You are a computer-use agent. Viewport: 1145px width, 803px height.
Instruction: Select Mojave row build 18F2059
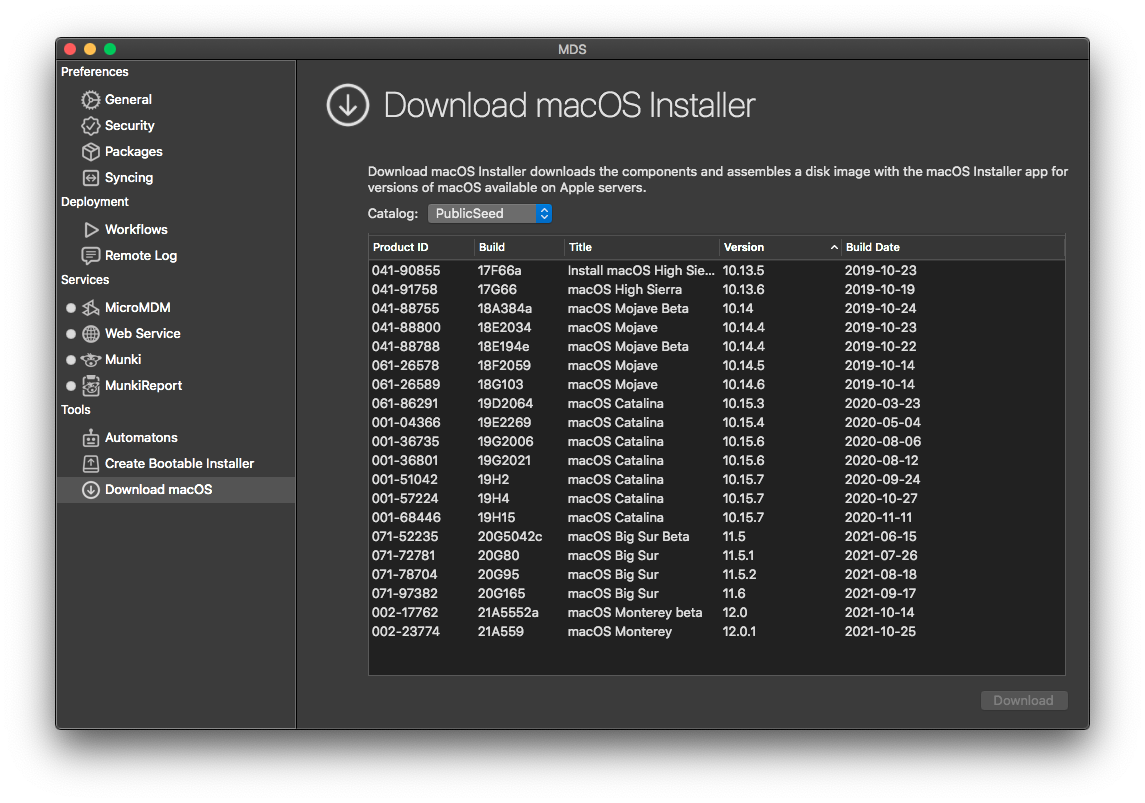pos(716,365)
